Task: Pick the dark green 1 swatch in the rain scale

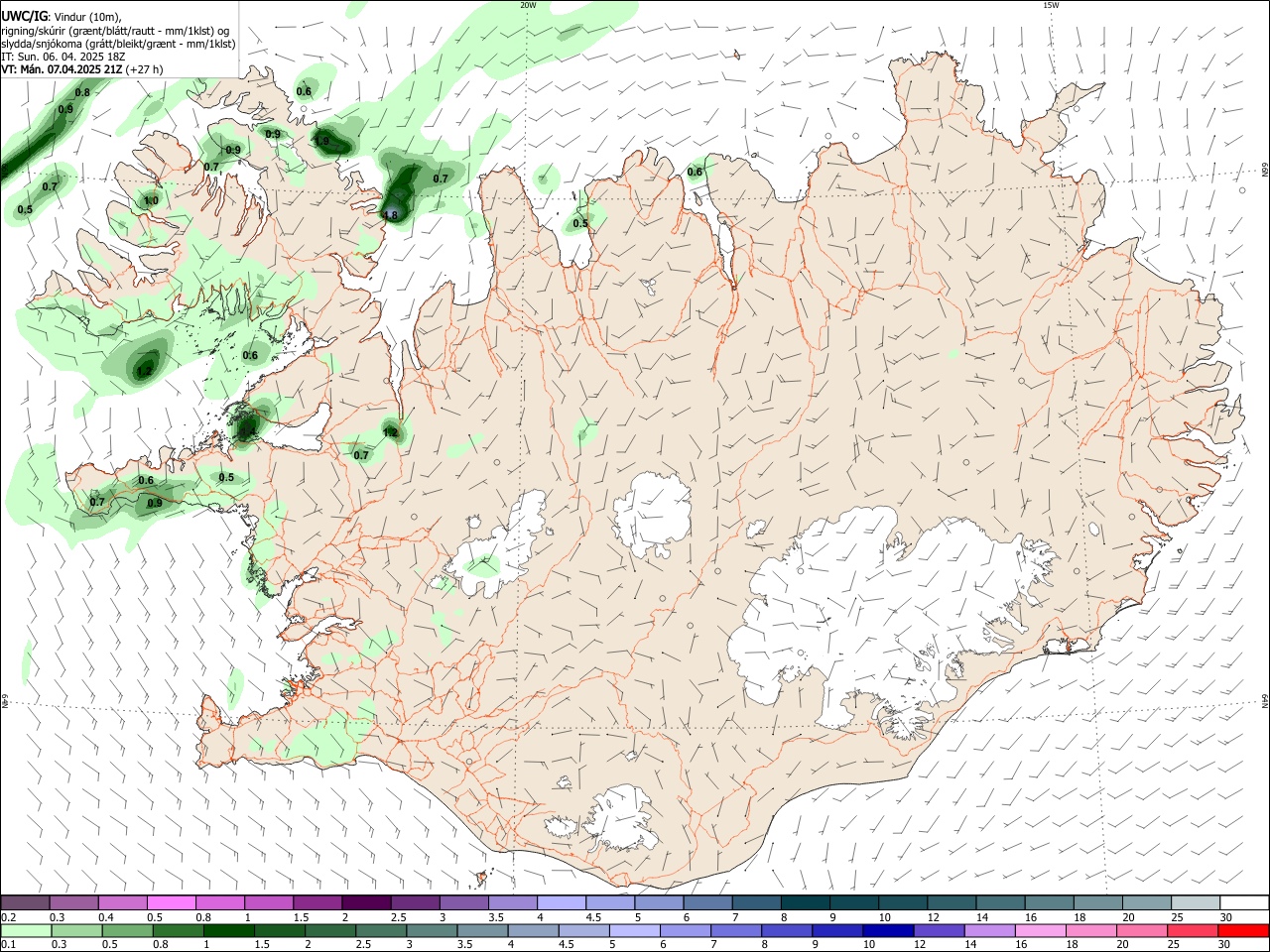Action: click(228, 931)
